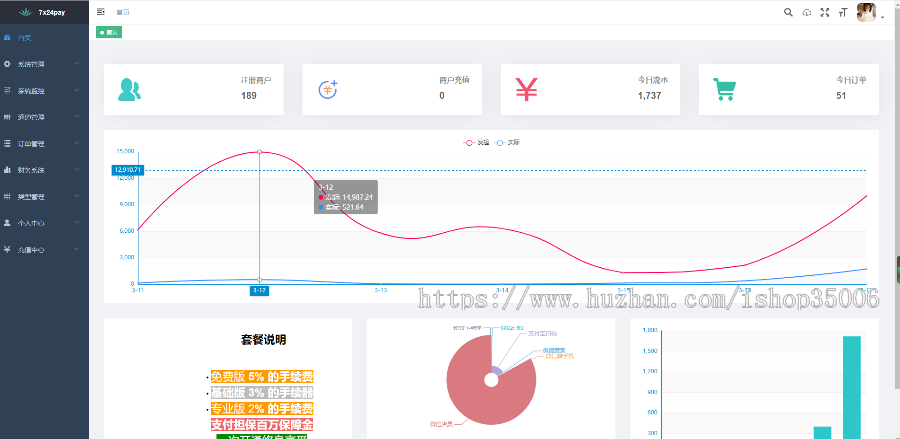Click the 支付担保百万保障金 line
The height and width of the screenshot is (439, 900).
click(x=262, y=425)
